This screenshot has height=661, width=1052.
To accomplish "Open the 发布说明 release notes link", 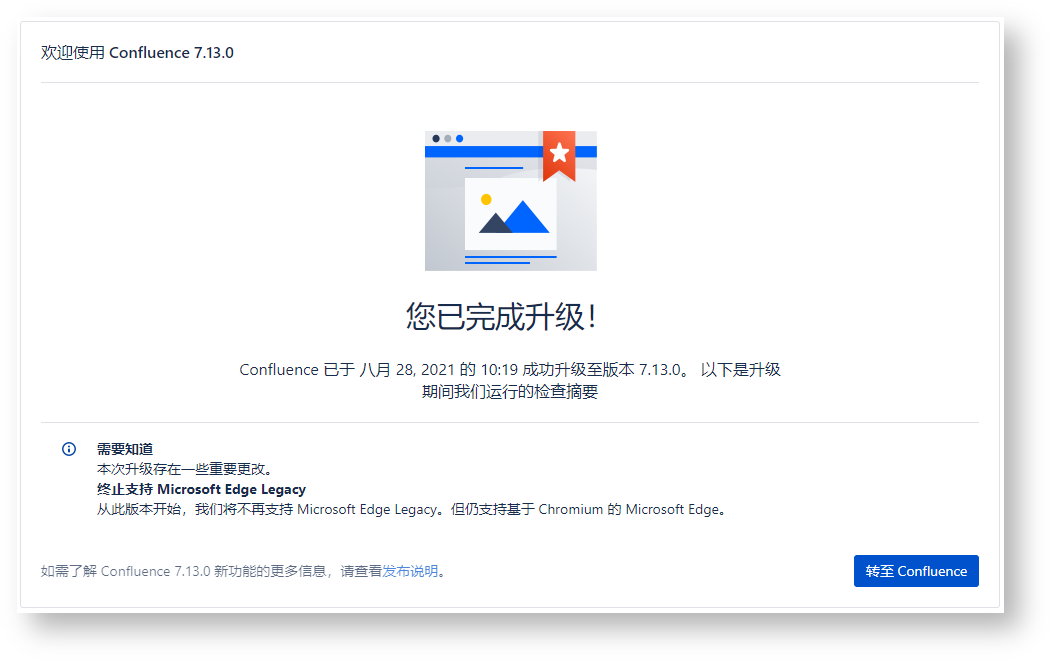I will [x=410, y=572].
